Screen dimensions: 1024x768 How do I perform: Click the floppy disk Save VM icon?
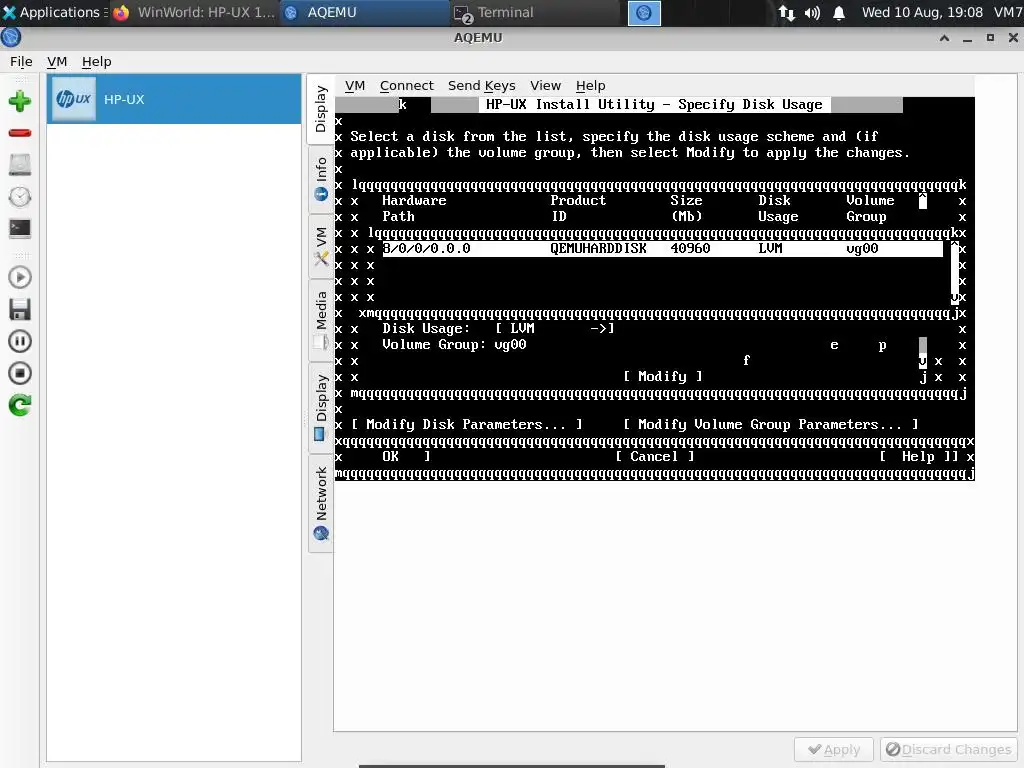click(20, 310)
